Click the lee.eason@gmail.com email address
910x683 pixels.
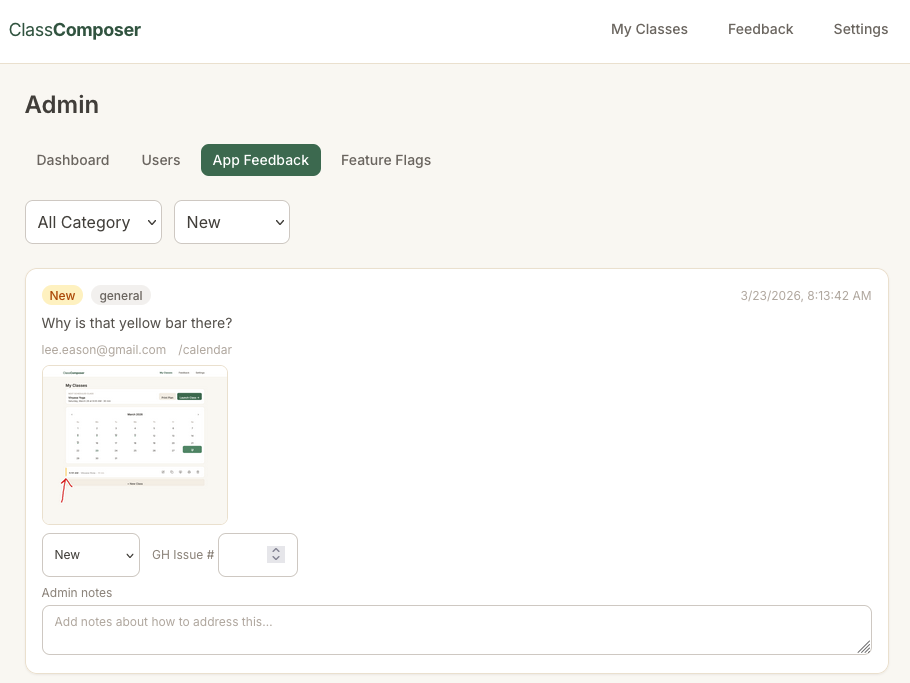pos(103,349)
